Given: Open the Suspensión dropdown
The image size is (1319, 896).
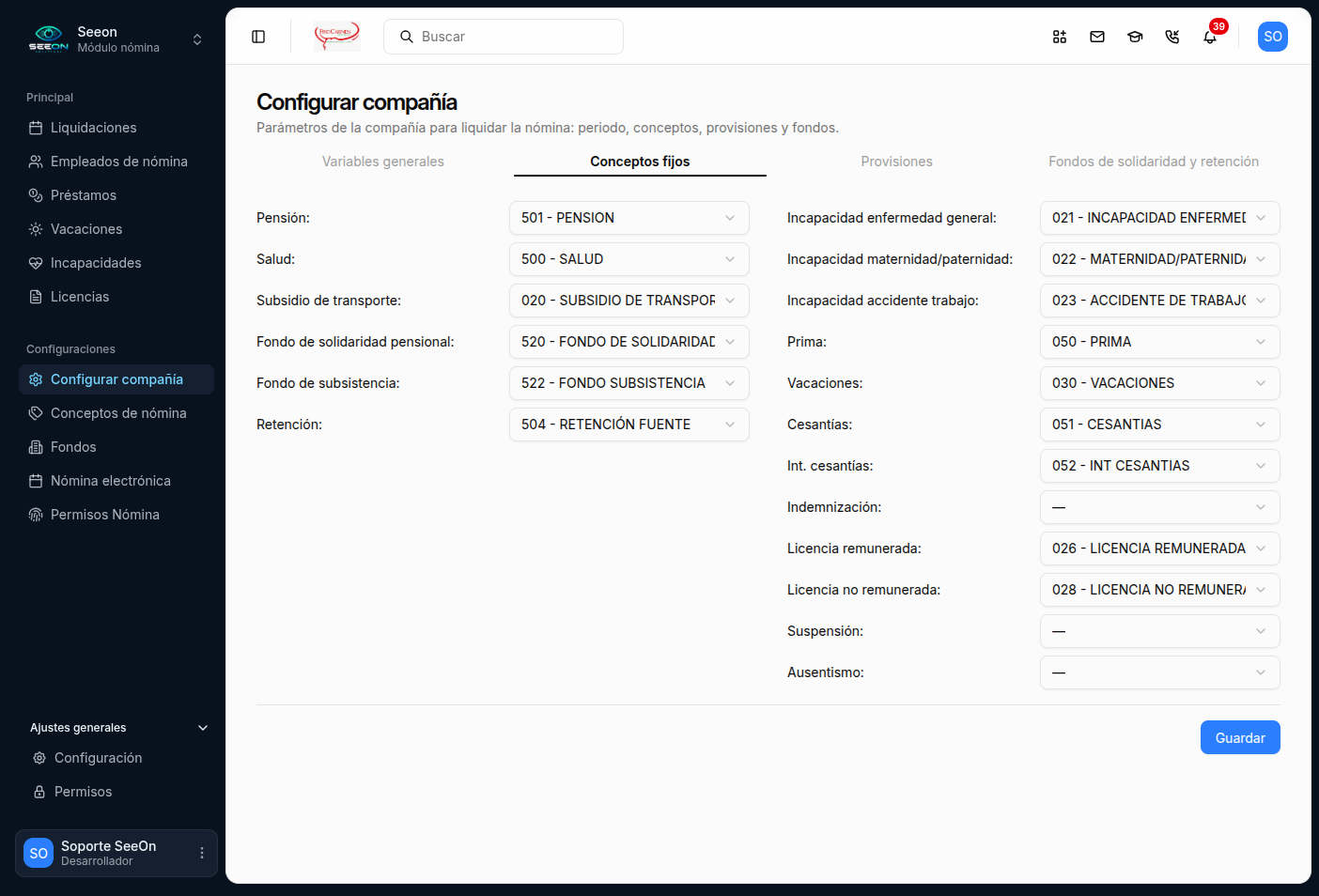Looking at the screenshot, I should (1160, 631).
